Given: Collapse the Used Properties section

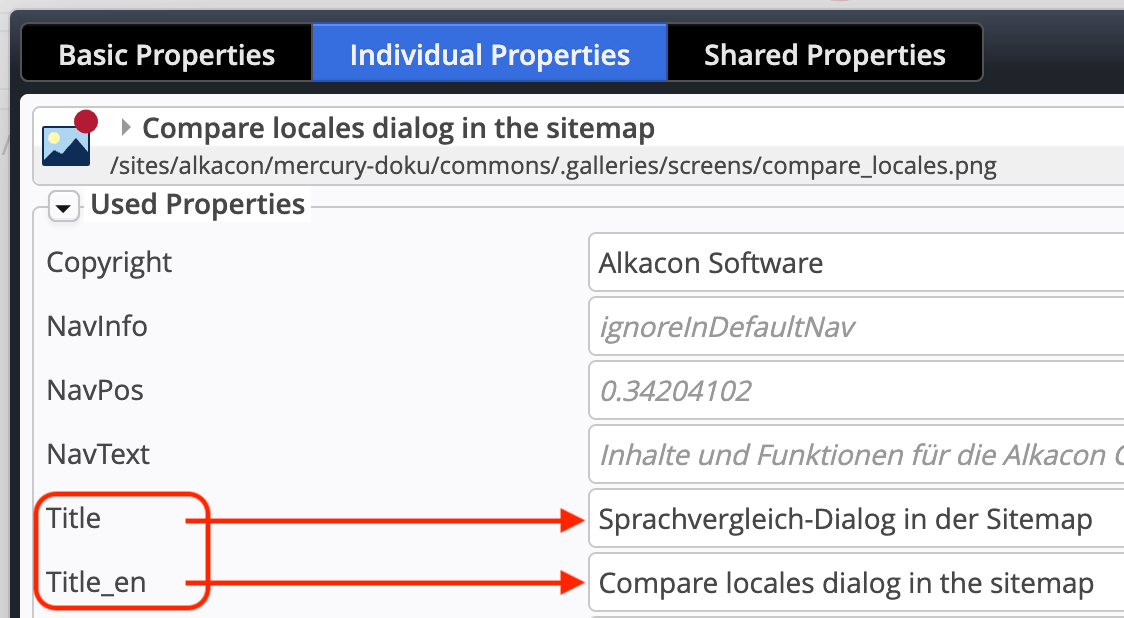Looking at the screenshot, I should coord(64,207).
